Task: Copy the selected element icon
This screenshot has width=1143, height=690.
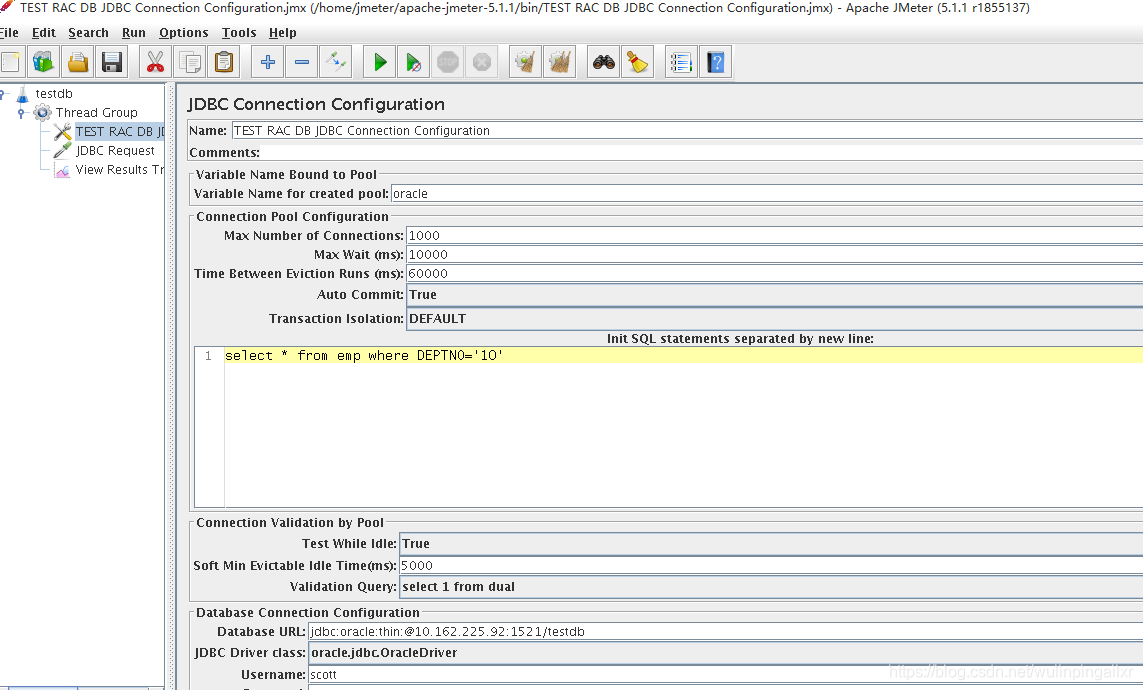Action: click(190, 62)
